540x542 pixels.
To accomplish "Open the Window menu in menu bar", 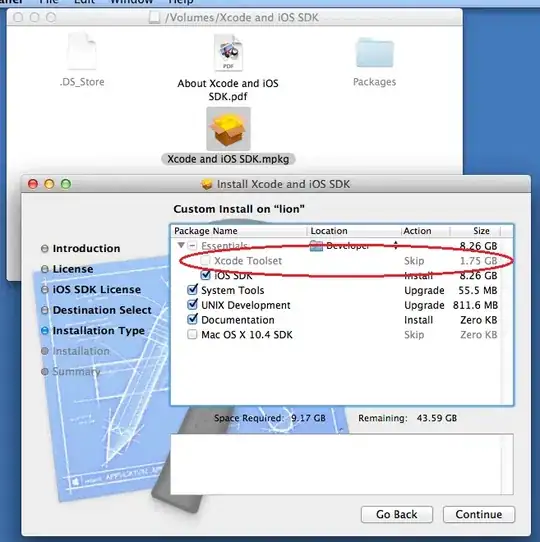I will click(x=131, y=2).
